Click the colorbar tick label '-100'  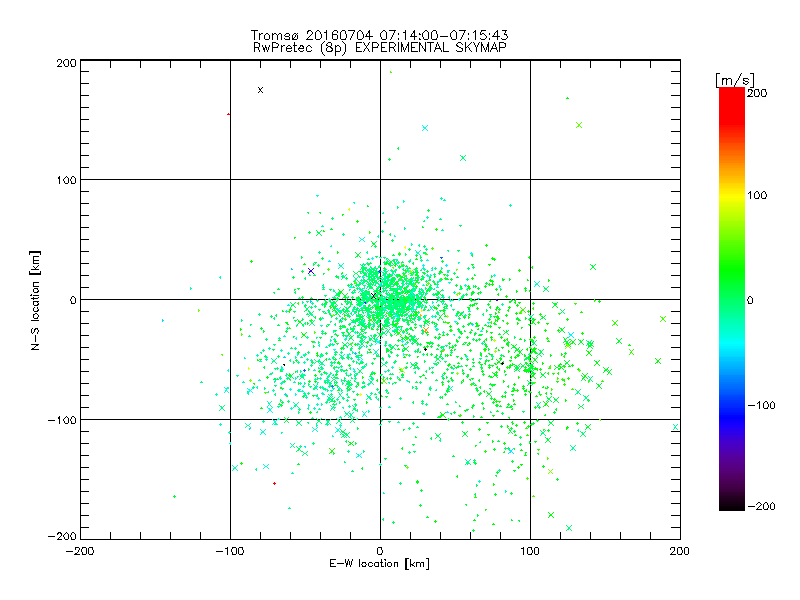coord(762,406)
